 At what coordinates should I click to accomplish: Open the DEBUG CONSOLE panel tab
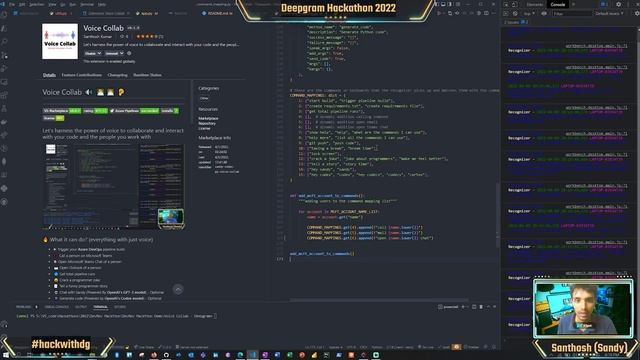pos(56,307)
